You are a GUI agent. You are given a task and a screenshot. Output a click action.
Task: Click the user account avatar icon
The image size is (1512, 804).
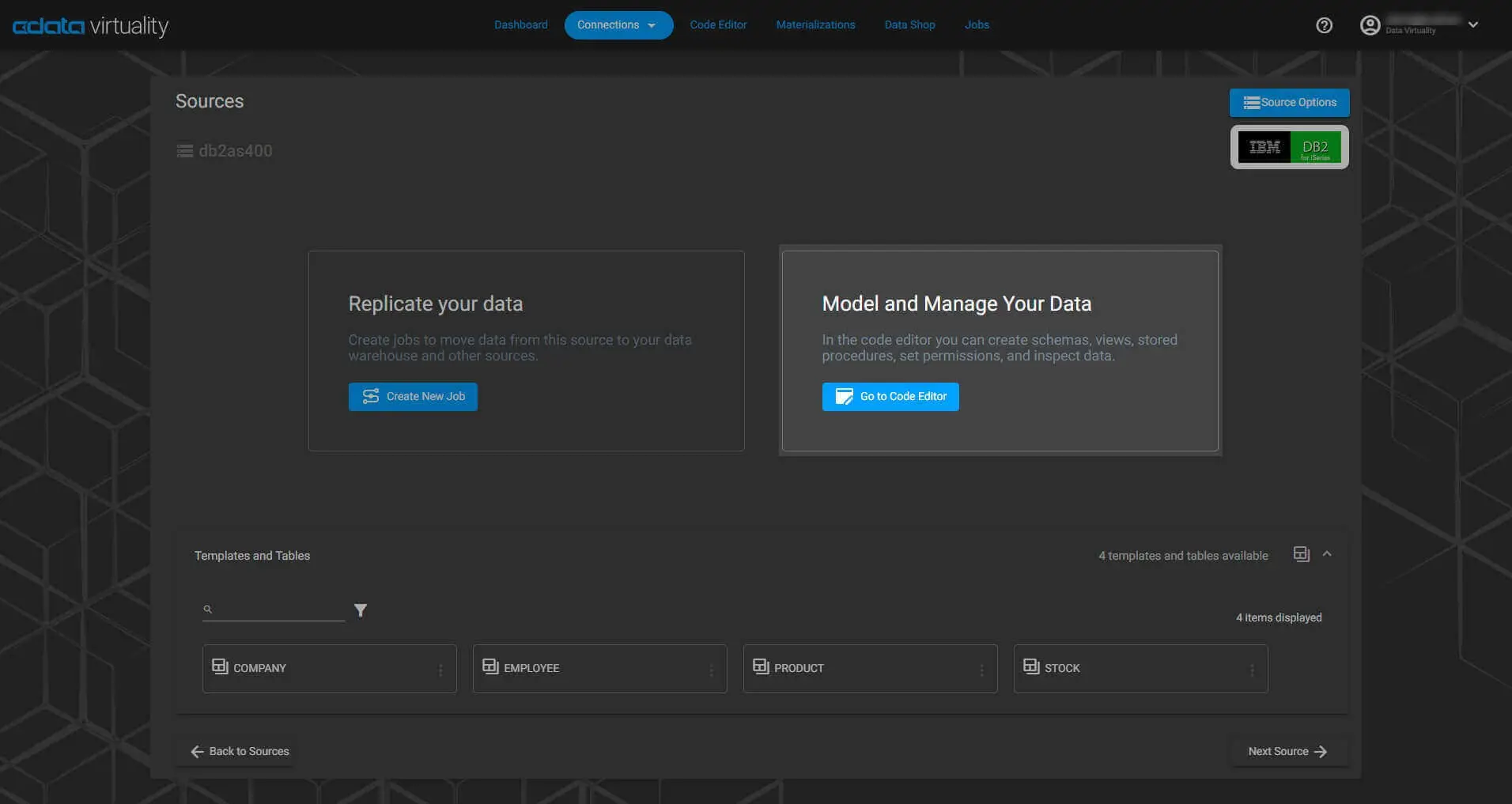pyautogui.click(x=1370, y=25)
